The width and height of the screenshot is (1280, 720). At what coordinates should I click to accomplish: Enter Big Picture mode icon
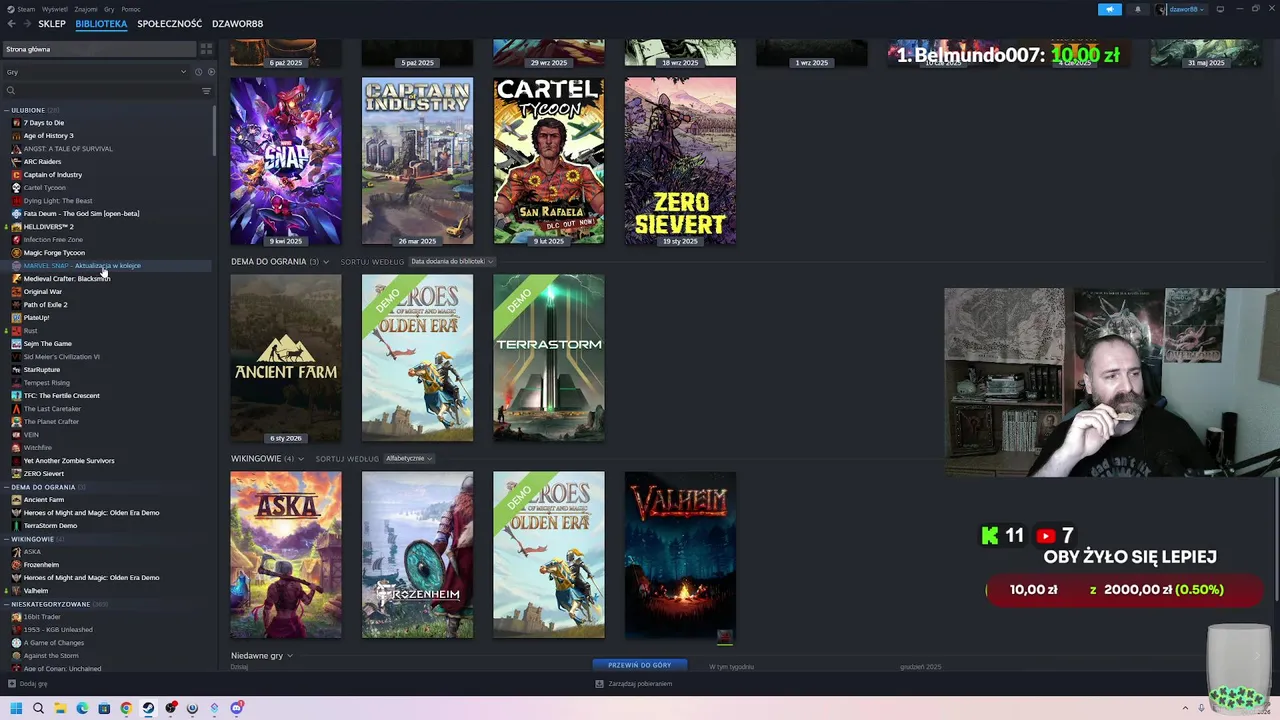1220,9
